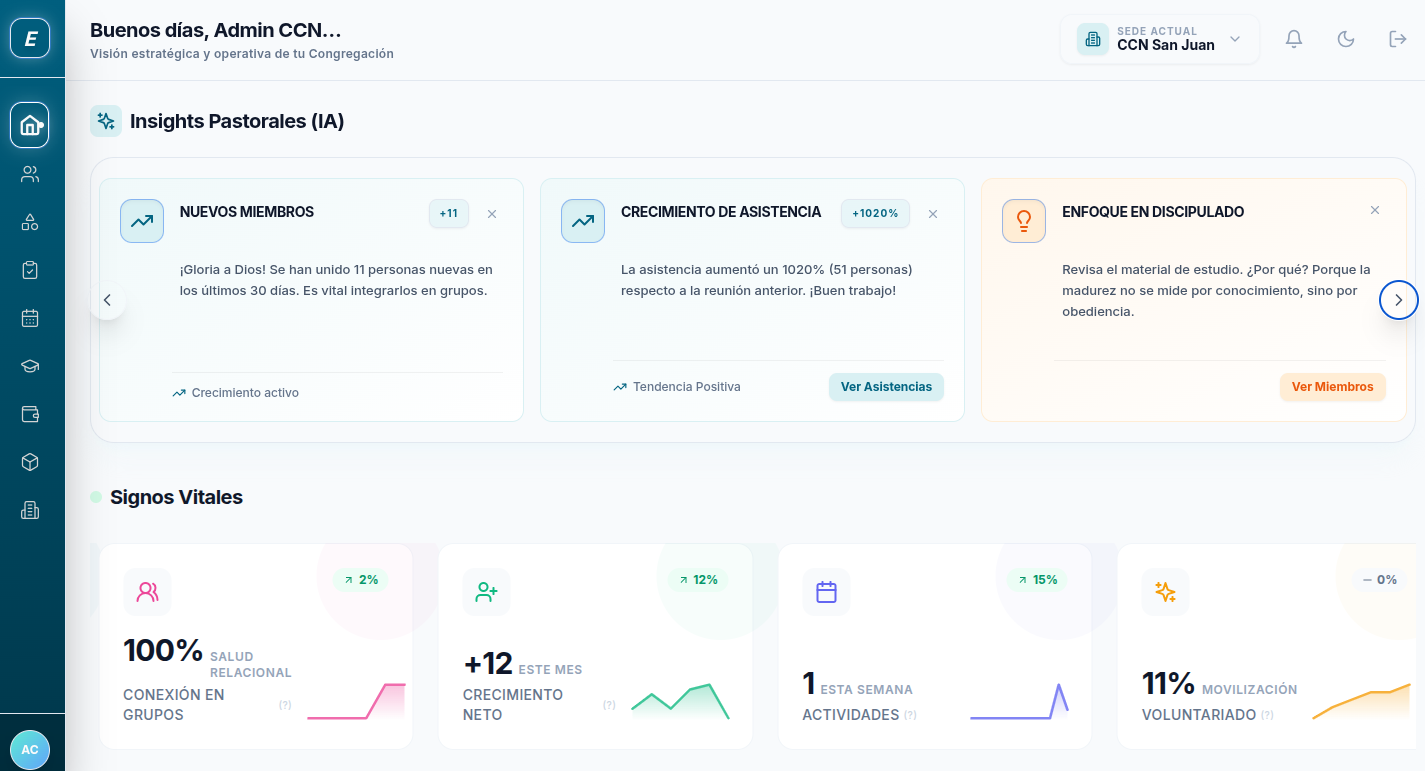This screenshot has width=1425, height=771.
Task: Click the cube icon in the sidebar
Action: pyautogui.click(x=30, y=461)
